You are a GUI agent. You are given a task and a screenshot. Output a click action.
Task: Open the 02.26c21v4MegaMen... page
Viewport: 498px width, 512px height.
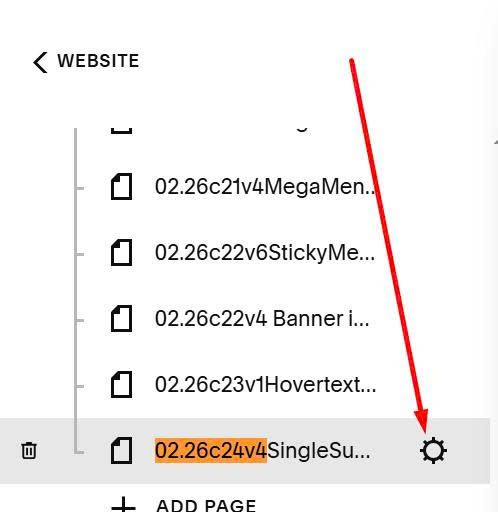(265, 187)
